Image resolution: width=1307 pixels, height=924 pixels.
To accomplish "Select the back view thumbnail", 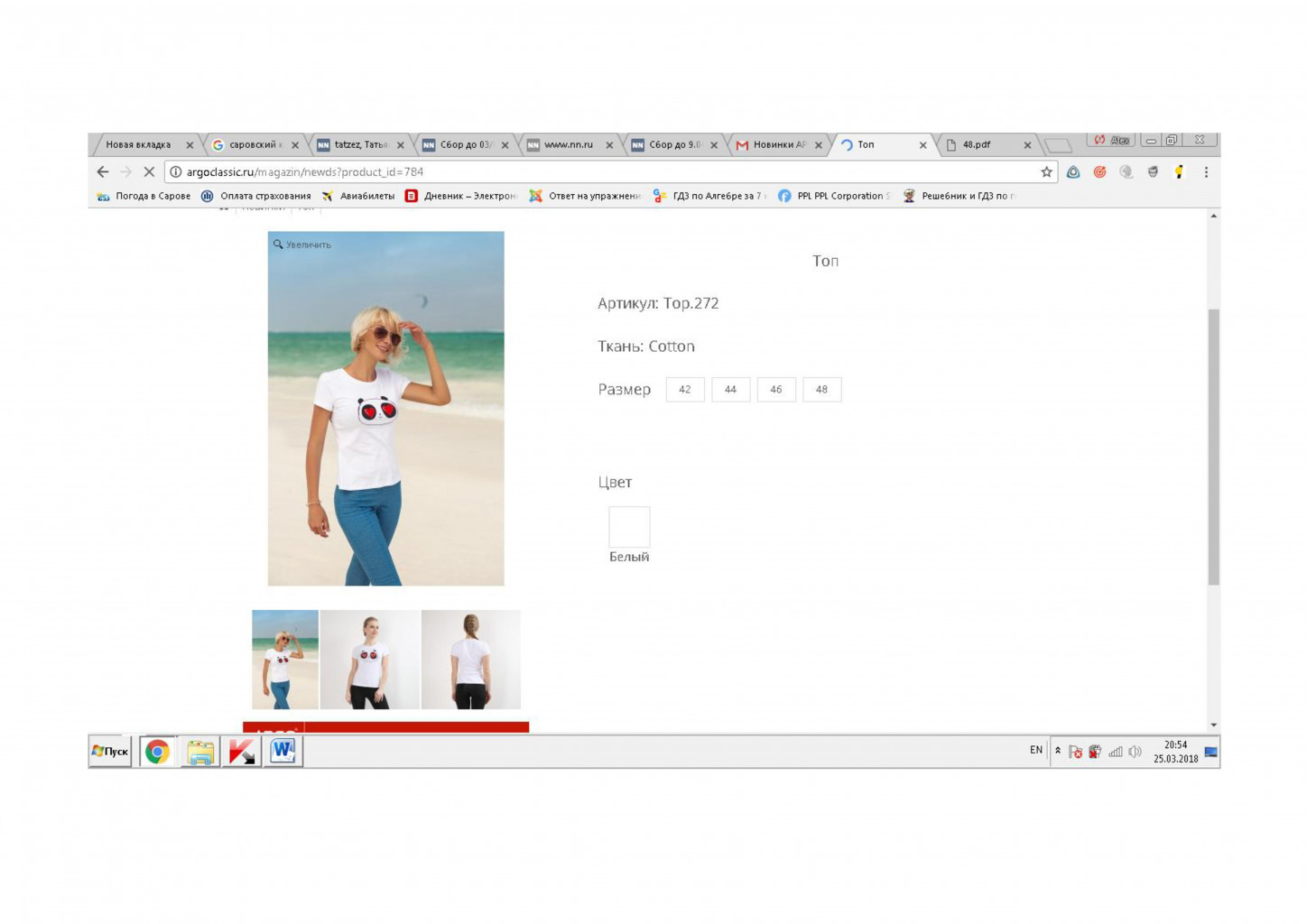I will pyautogui.click(x=471, y=660).
